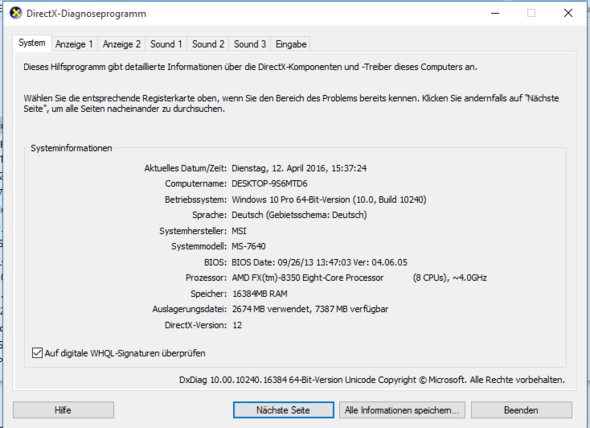Click the 16384MB RAM value

pyautogui.click(x=260, y=294)
